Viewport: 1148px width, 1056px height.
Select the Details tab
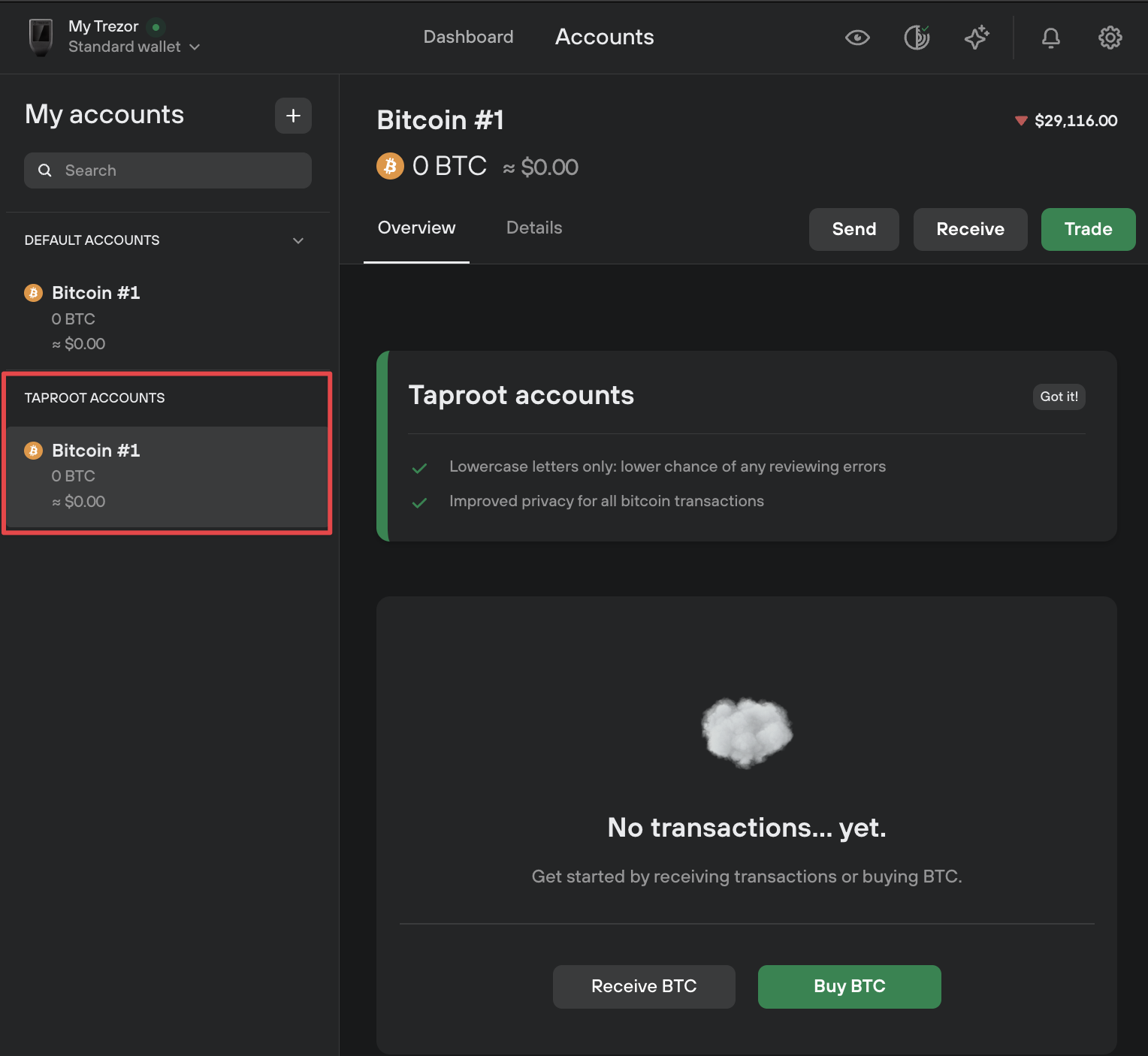(x=534, y=228)
